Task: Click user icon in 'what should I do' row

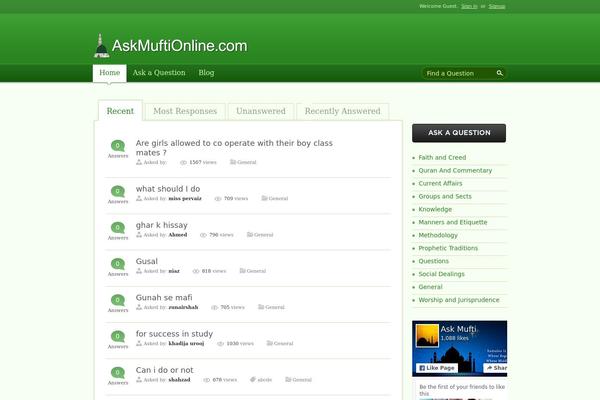Action: (139, 198)
